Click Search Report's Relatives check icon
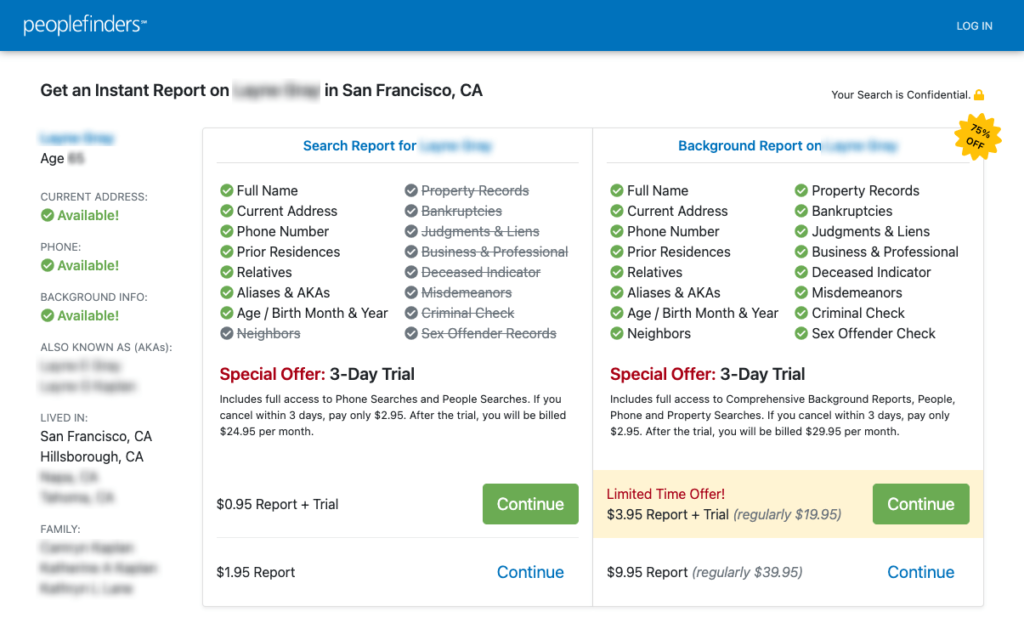 [x=227, y=272]
